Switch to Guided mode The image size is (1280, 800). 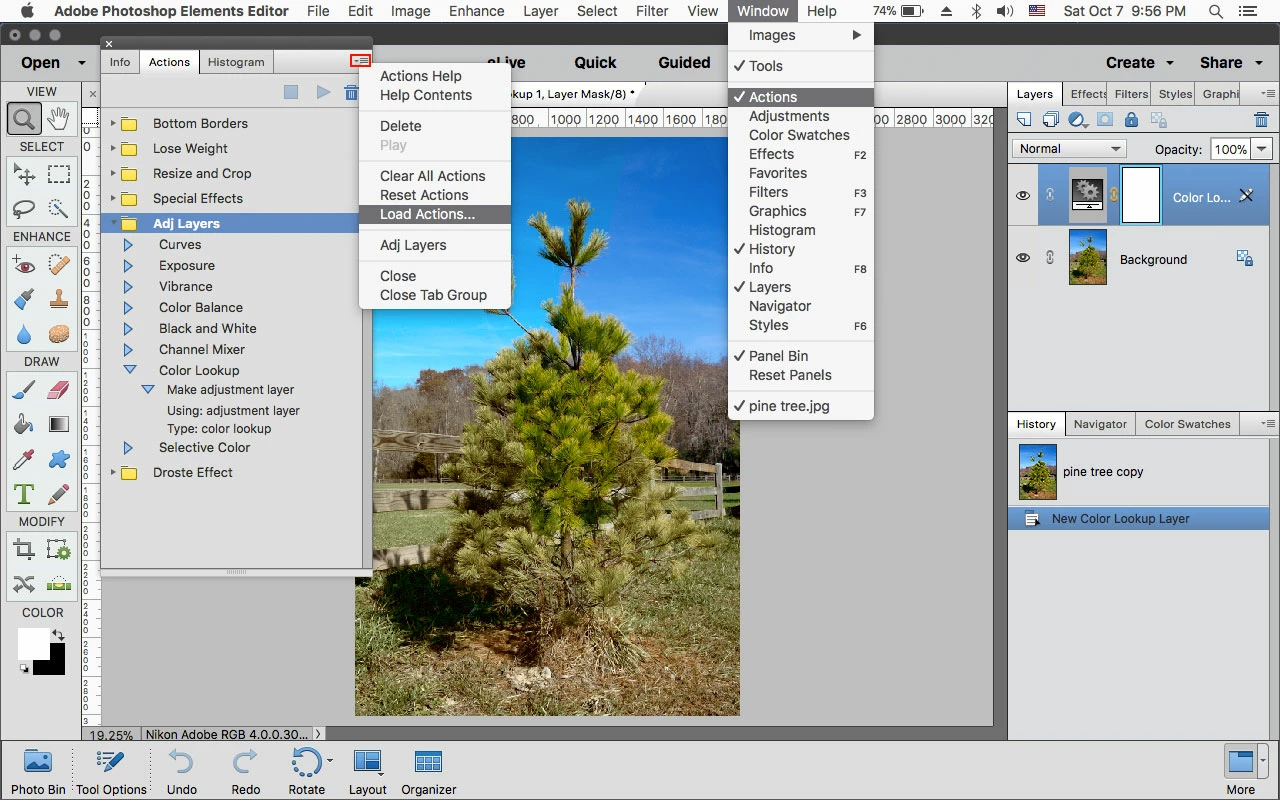684,62
